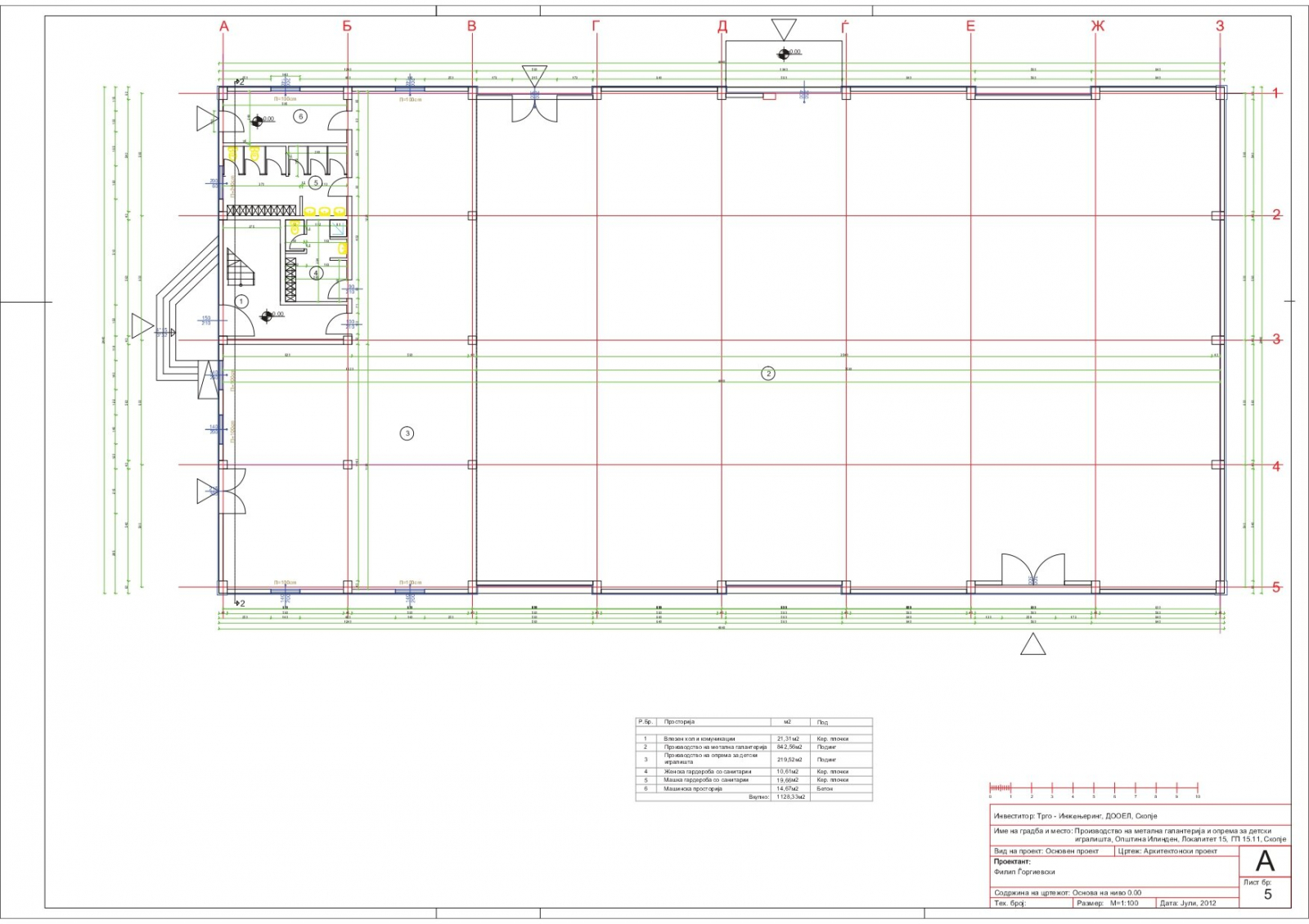The width and height of the screenshot is (1309, 924).
Task: Click row axis label 3 on right side
Action: point(1276,339)
